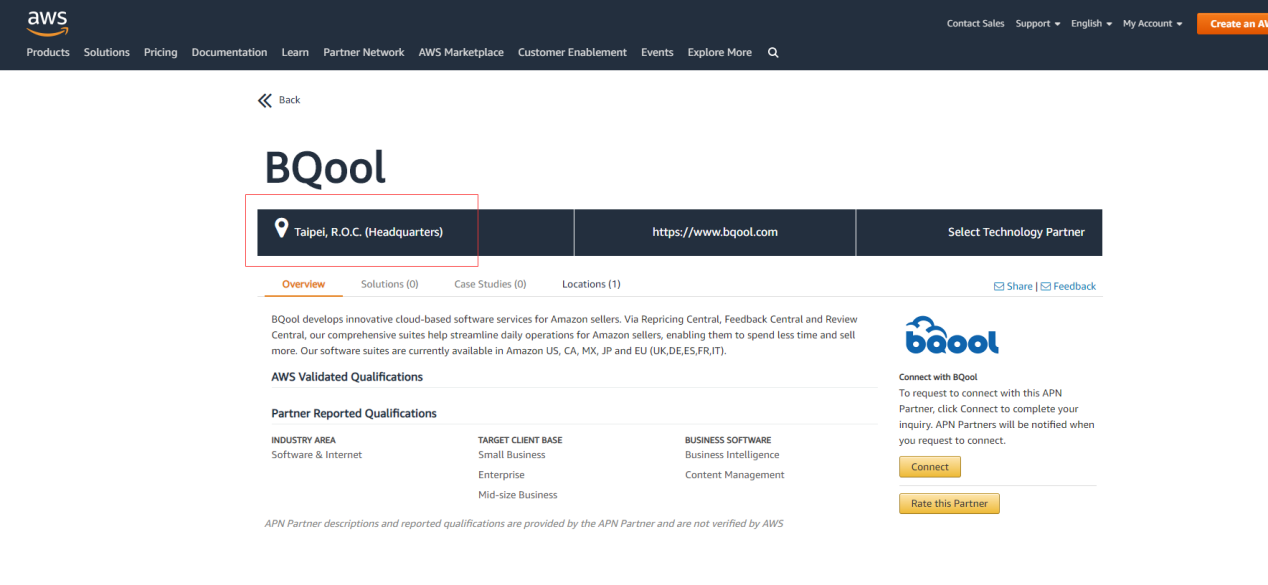This screenshot has height=585, width=1268.
Task: Click Select Technology Partner text
Action: click(x=1016, y=232)
